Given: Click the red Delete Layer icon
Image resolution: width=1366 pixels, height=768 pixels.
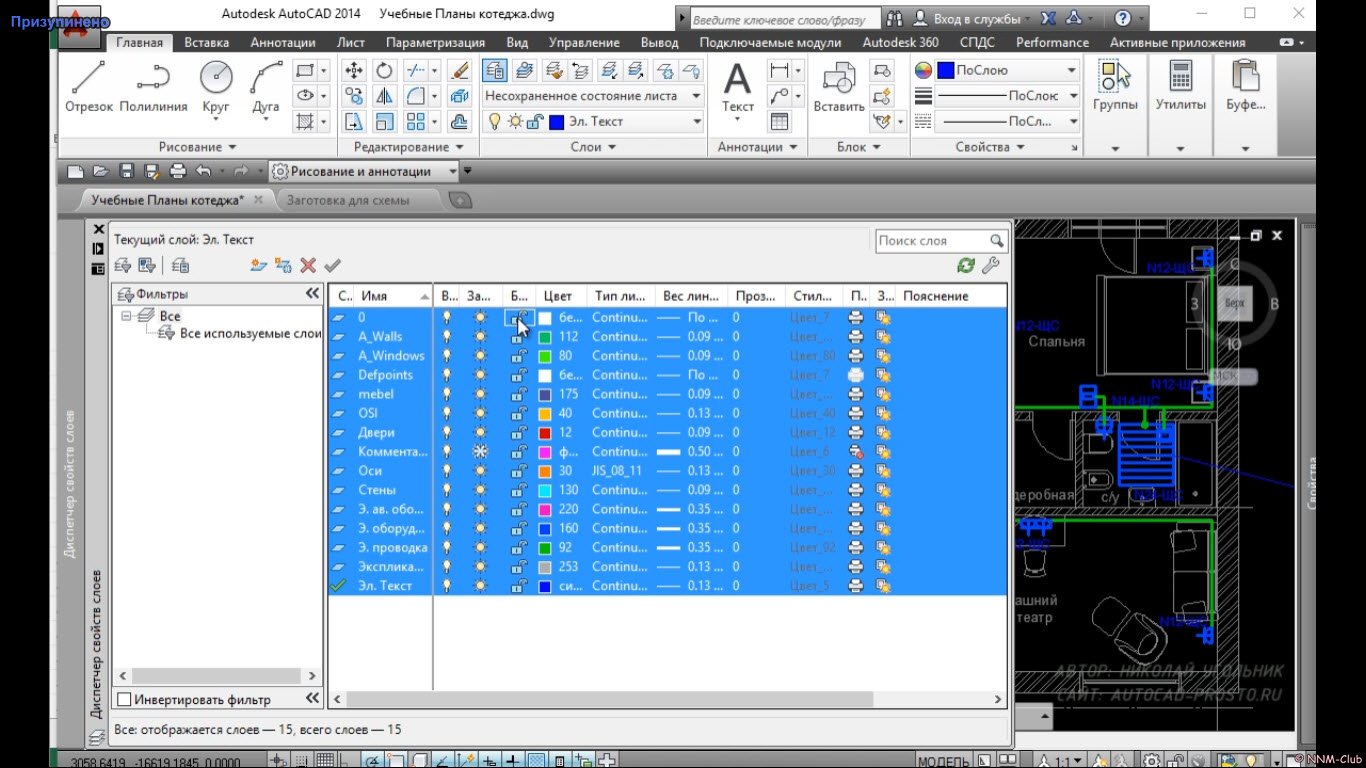Looking at the screenshot, I should point(308,265).
